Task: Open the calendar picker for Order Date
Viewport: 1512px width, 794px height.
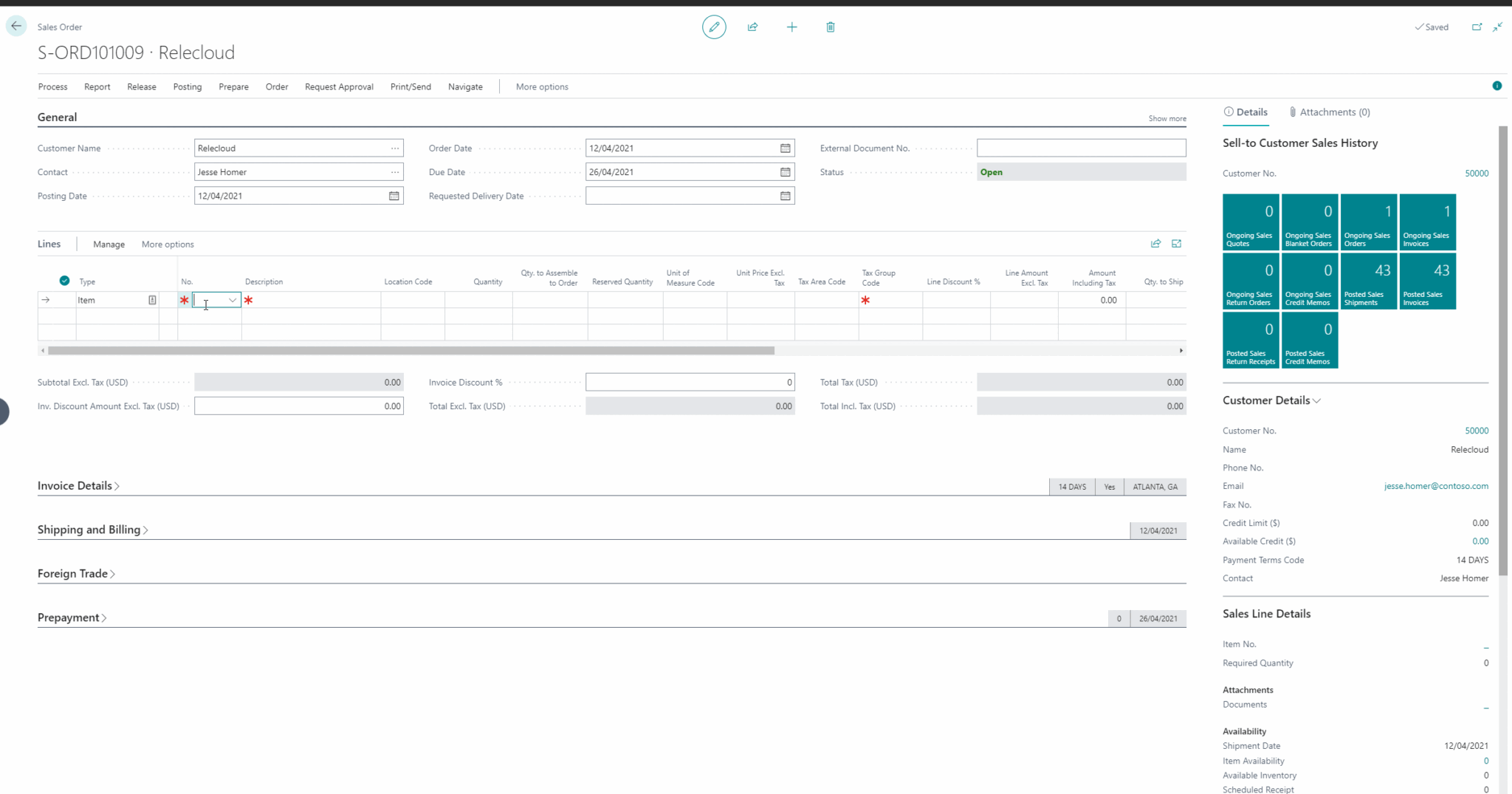Action: pyautogui.click(x=785, y=148)
